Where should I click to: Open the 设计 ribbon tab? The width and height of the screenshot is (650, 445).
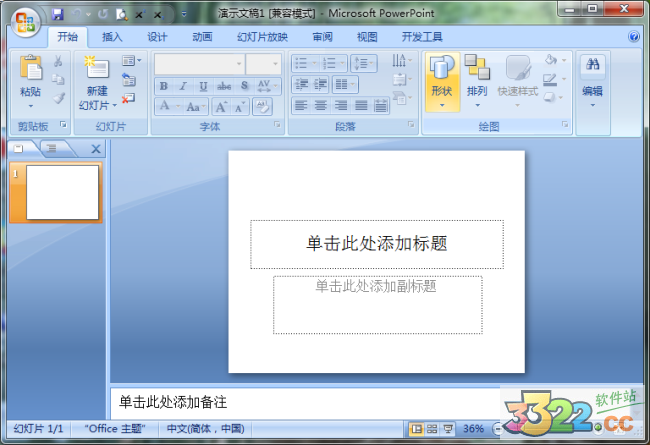tap(157, 37)
